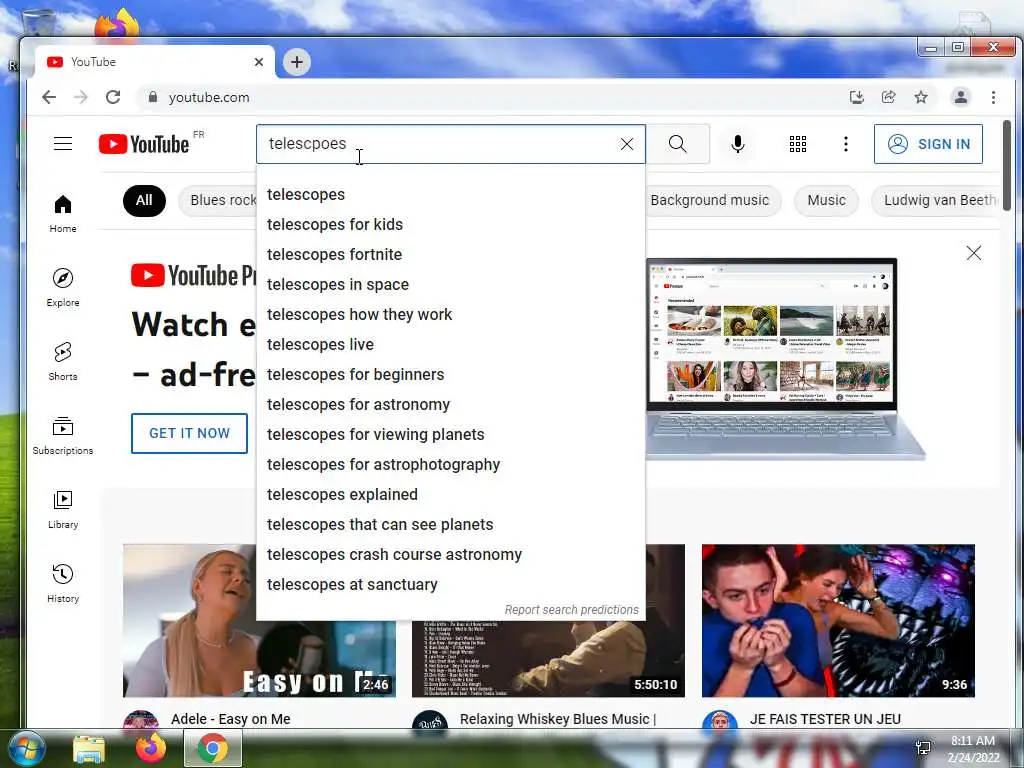
Task: Dismiss the YouTube Premium banner
Action: pos(974,253)
